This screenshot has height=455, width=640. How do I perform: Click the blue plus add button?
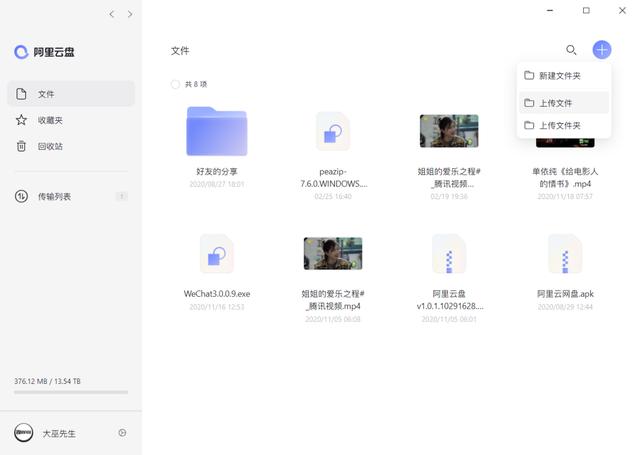tap(602, 50)
